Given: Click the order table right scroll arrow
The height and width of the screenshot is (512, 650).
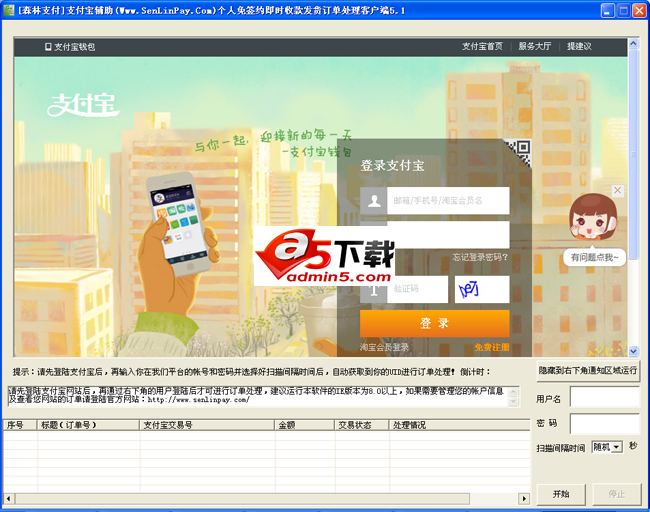Looking at the screenshot, I should (x=525, y=498).
